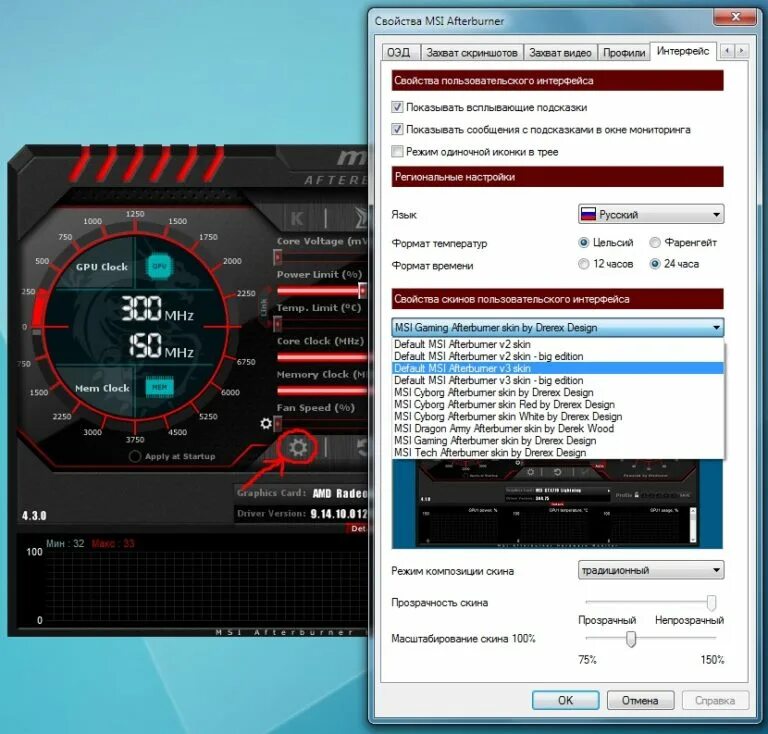This screenshot has width=768, height=734.
Task: Choose Default MSI Afterburner v3 skin - big edition
Action: pyautogui.click(x=558, y=380)
